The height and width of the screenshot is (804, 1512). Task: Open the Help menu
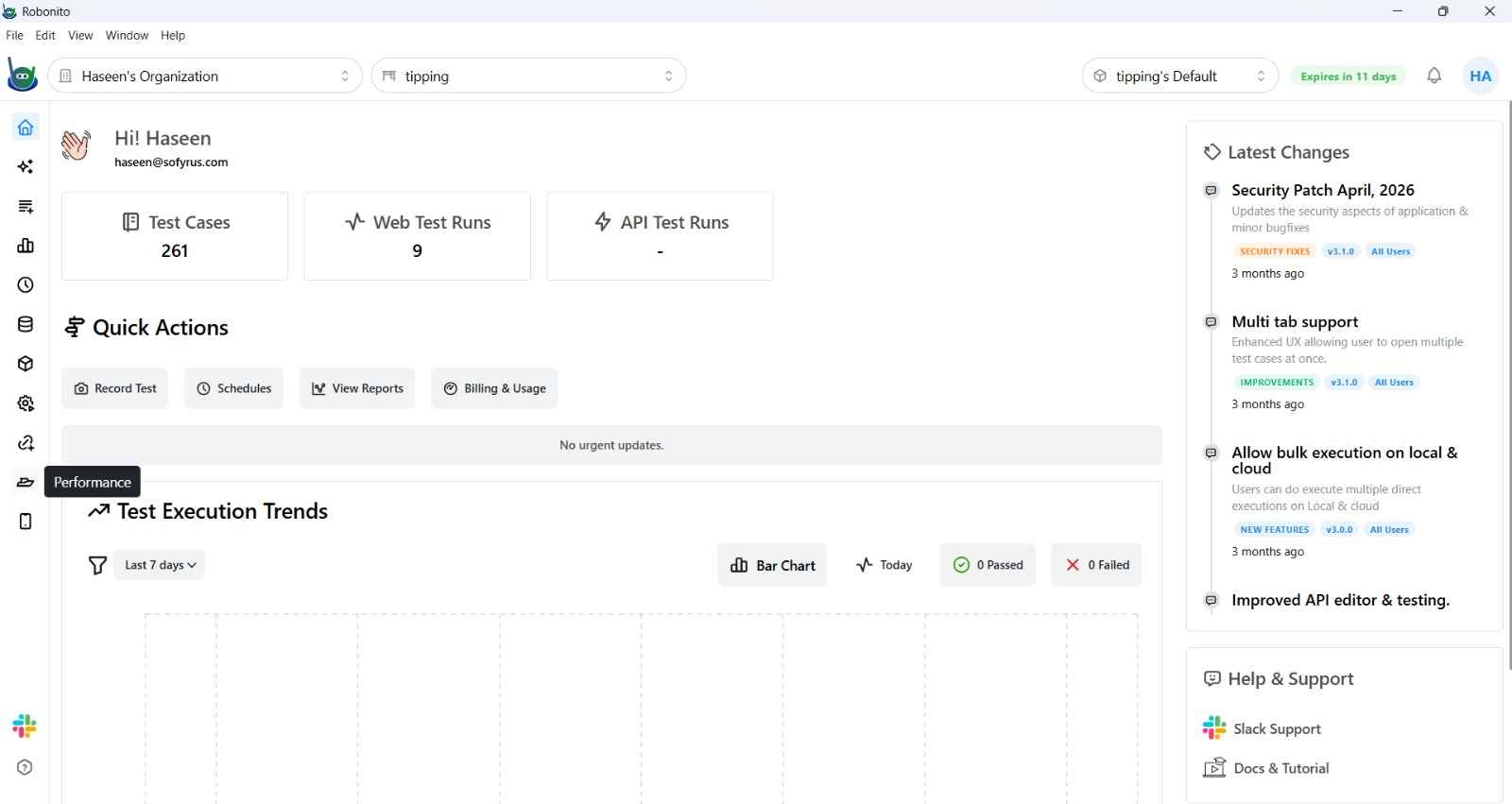(x=173, y=35)
